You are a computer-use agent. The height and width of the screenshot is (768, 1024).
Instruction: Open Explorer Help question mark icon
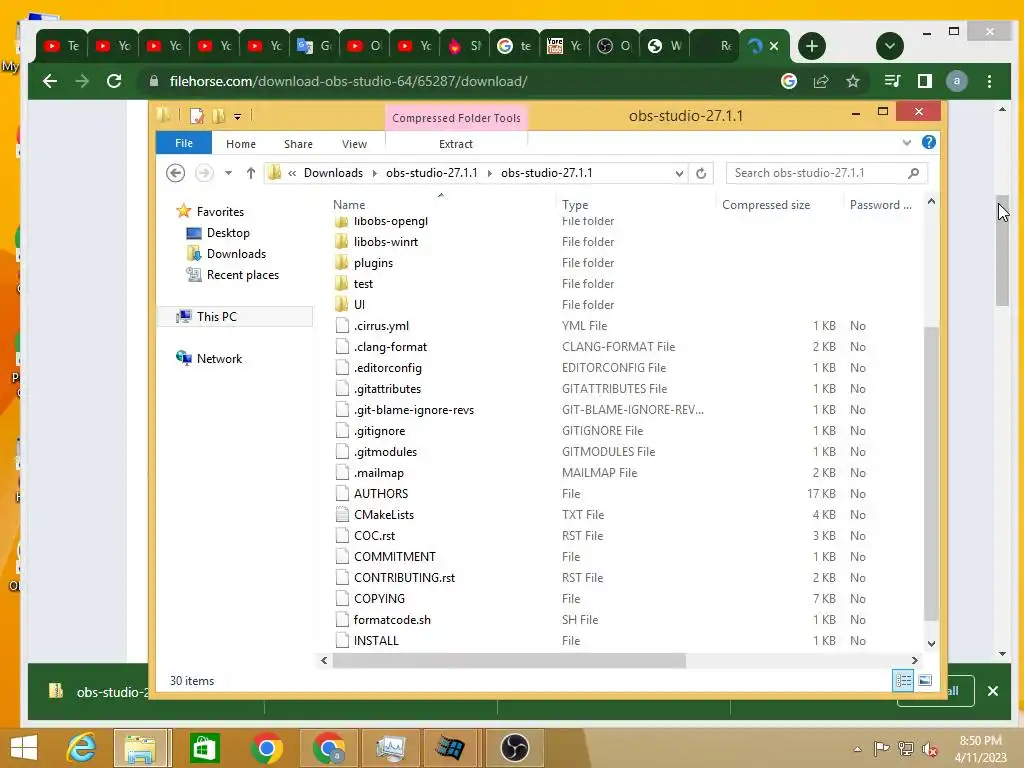928,142
